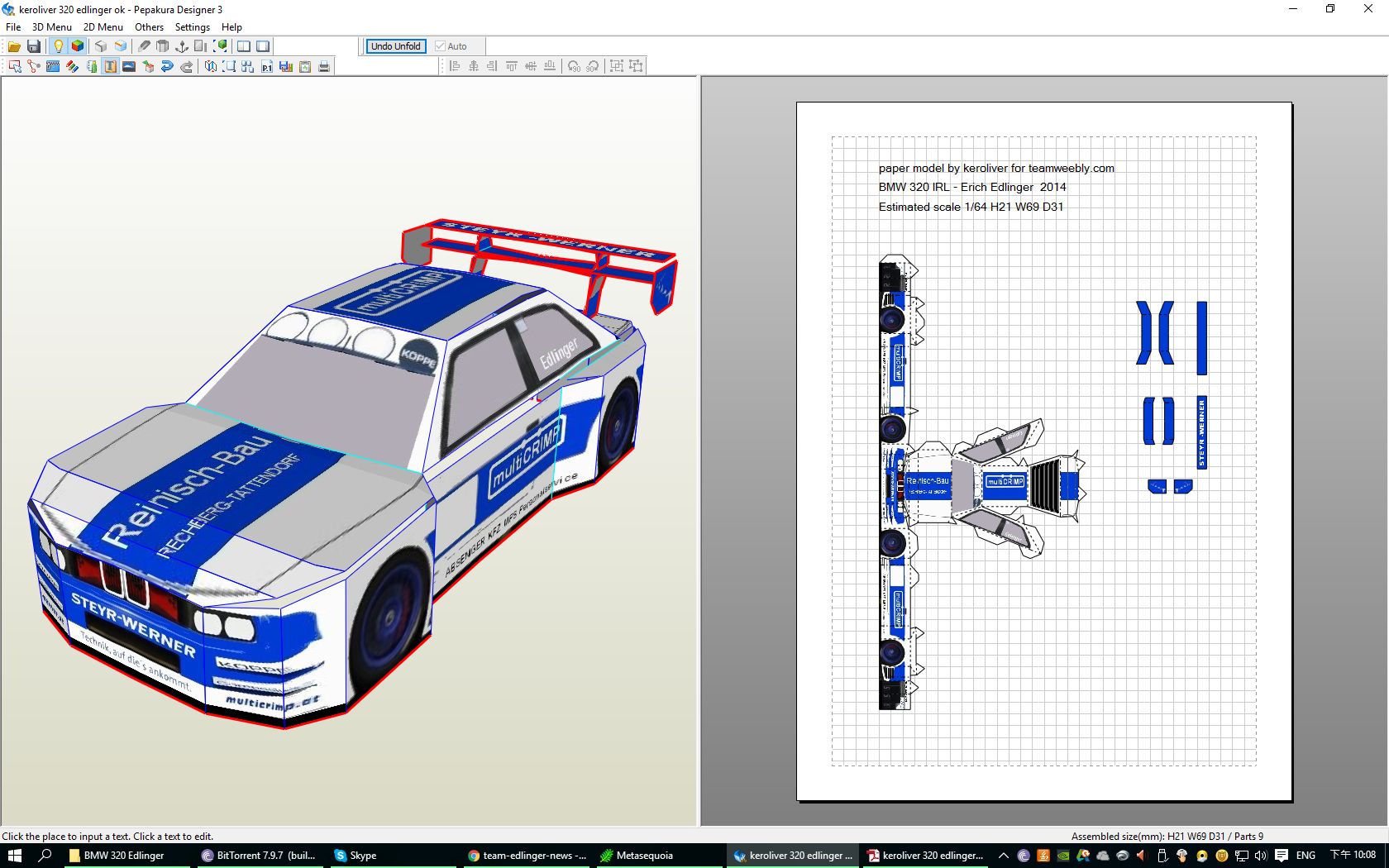
Task: Toggle the colored cube texture display
Action: 78,46
